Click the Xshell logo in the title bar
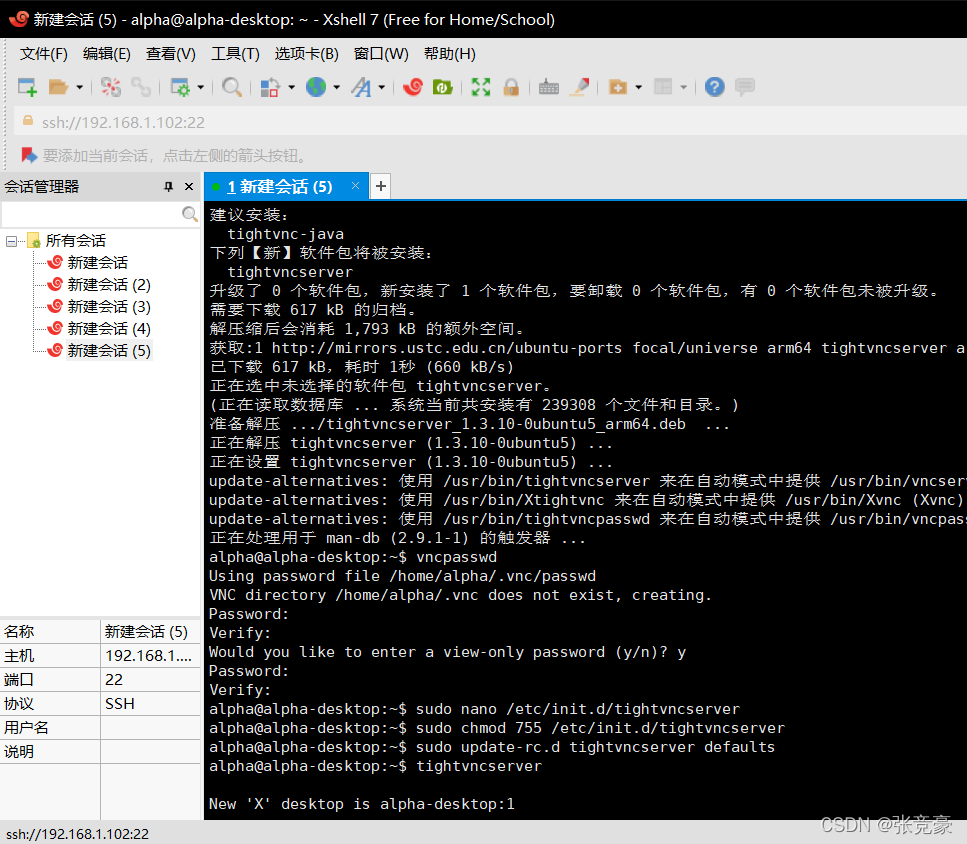 pos(19,19)
